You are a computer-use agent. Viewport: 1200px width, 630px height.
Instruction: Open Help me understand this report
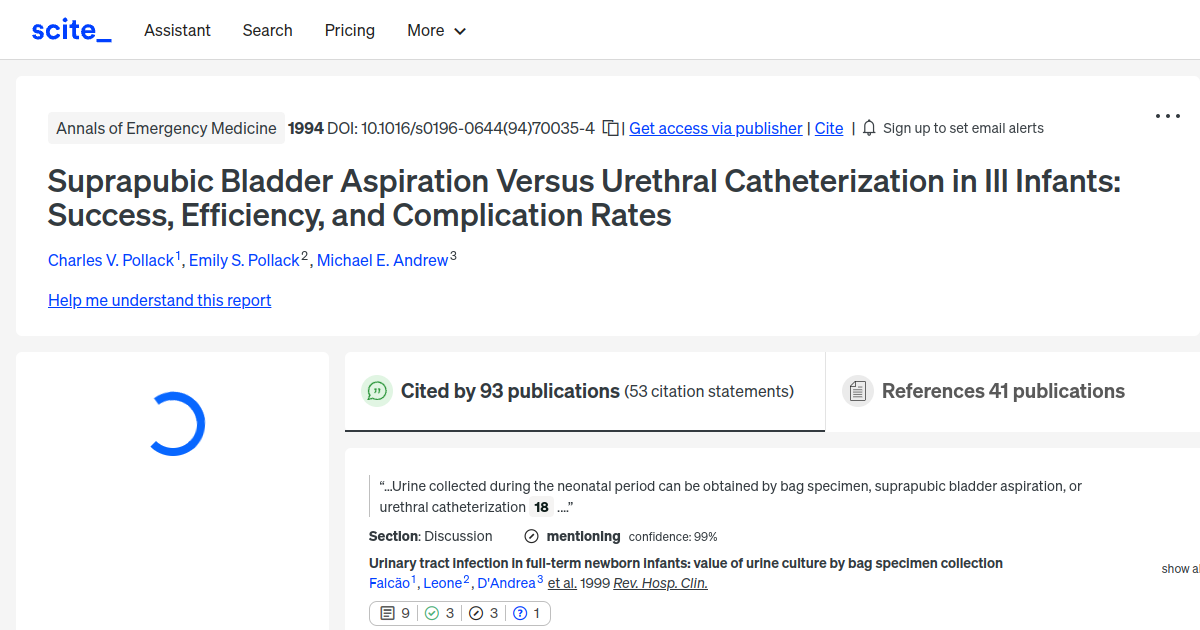[x=159, y=300]
